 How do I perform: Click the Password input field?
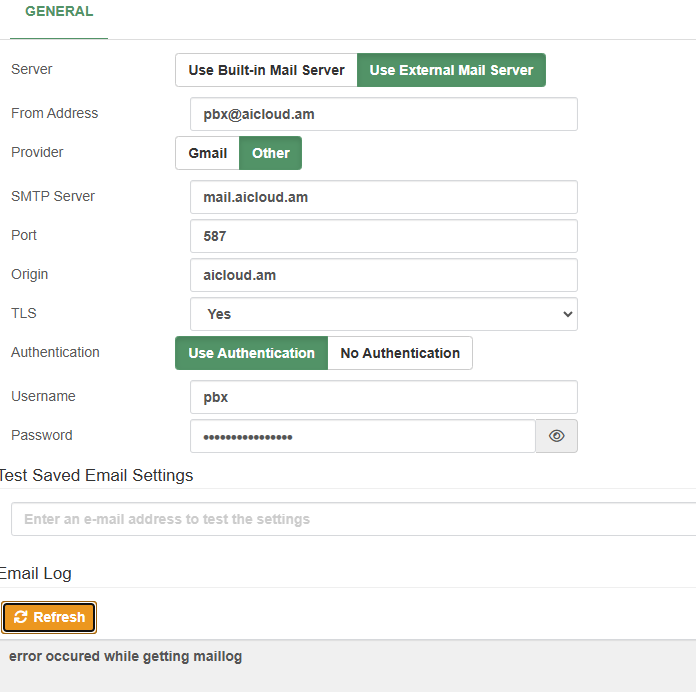(x=363, y=436)
